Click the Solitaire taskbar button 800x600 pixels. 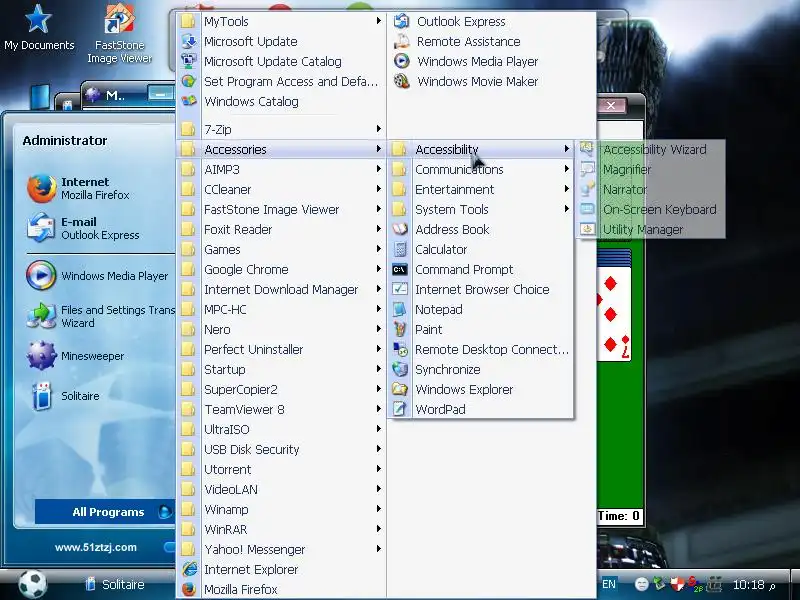(115, 584)
